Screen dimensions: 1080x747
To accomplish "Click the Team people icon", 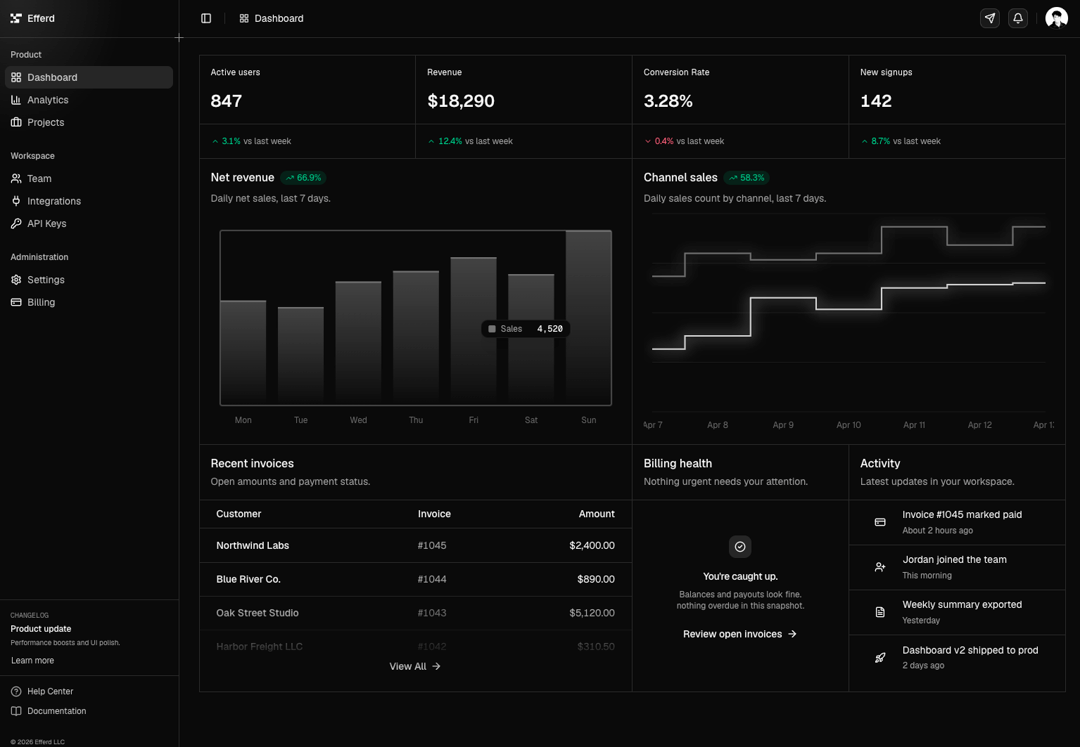I will point(16,179).
